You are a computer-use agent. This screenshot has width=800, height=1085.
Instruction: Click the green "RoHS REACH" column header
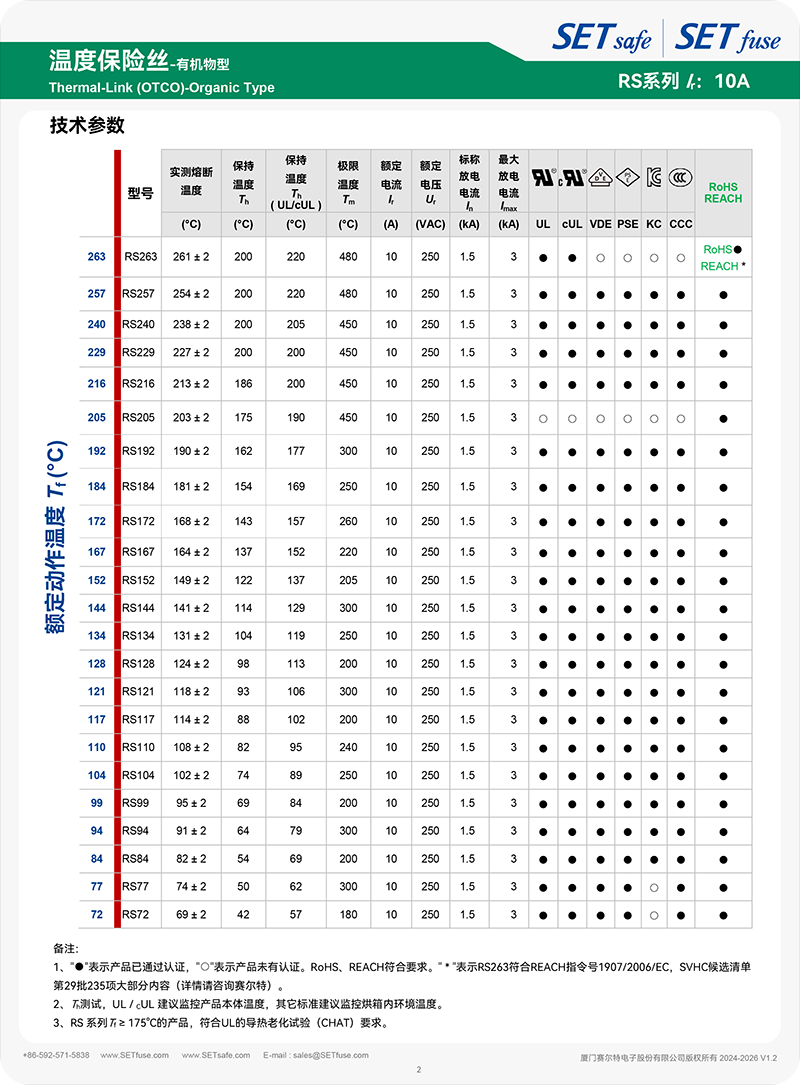coord(723,193)
